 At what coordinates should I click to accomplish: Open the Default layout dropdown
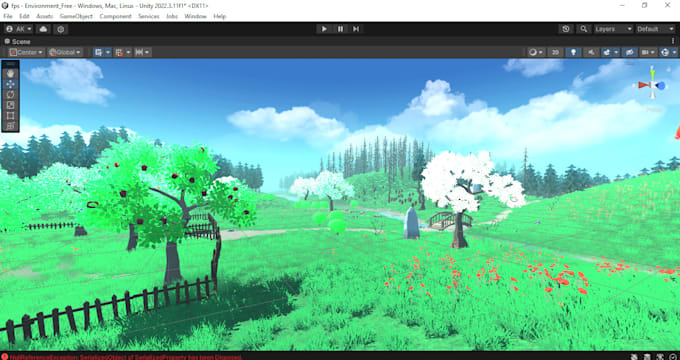[x=655, y=29]
